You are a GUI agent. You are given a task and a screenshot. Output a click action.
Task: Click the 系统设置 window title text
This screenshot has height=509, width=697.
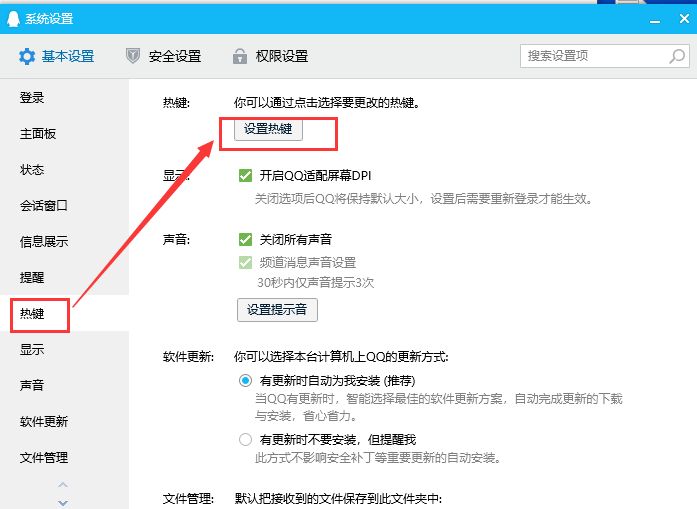[x=49, y=19]
